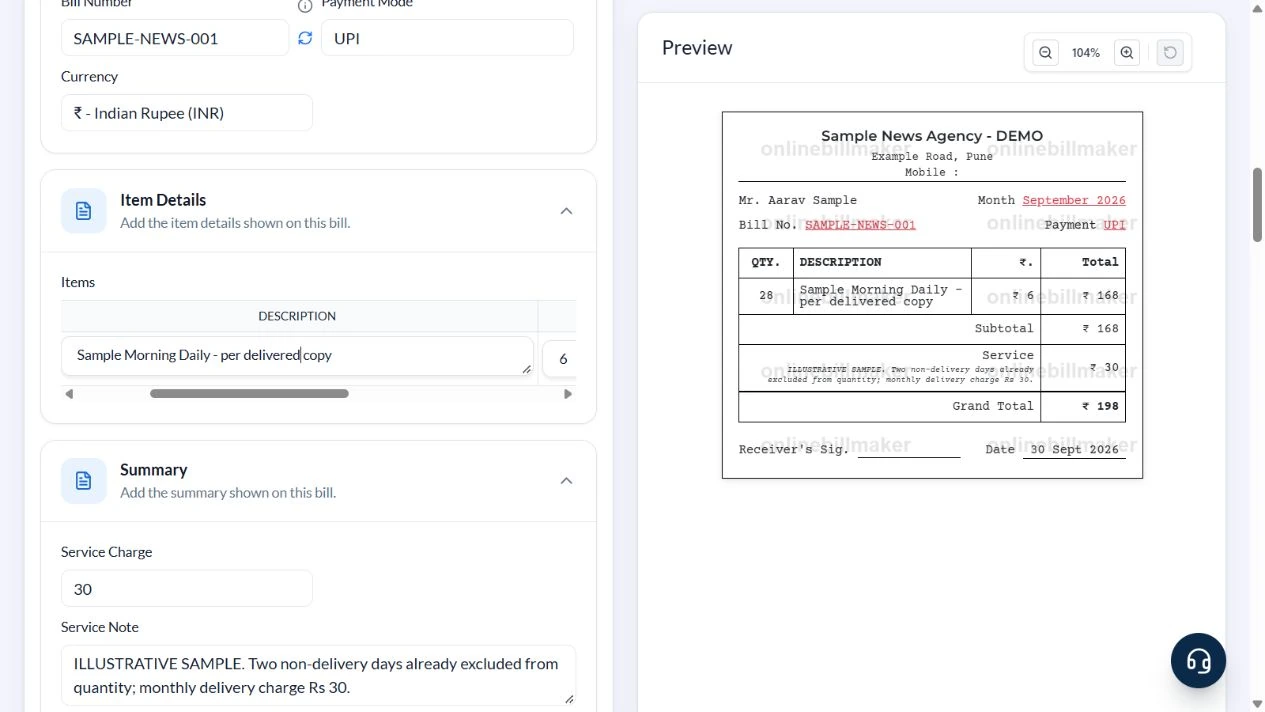The image size is (1265, 712).
Task: Click the Payment Mode info icon
Action: 305,6
